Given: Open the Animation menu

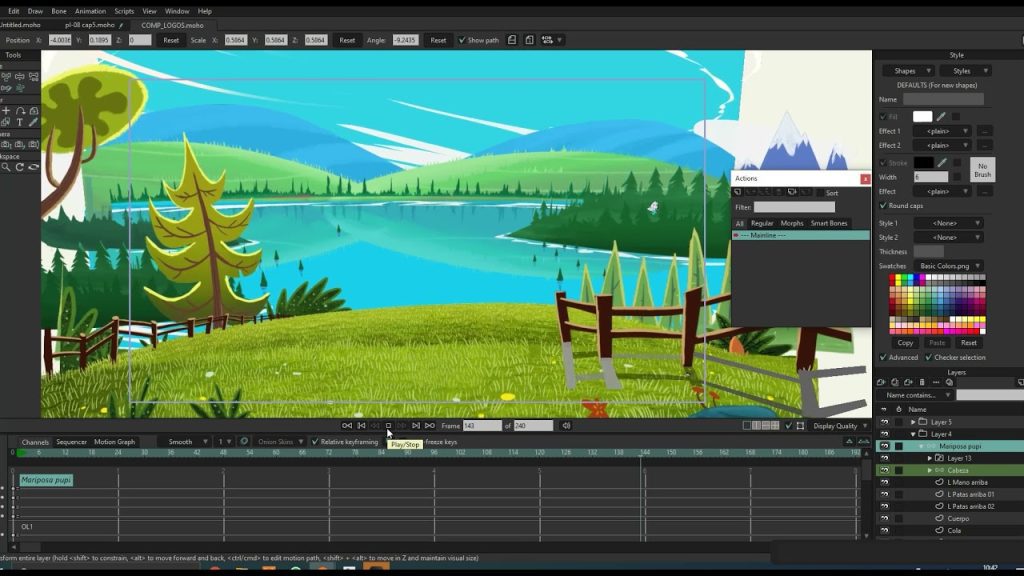Looking at the screenshot, I should pos(90,11).
